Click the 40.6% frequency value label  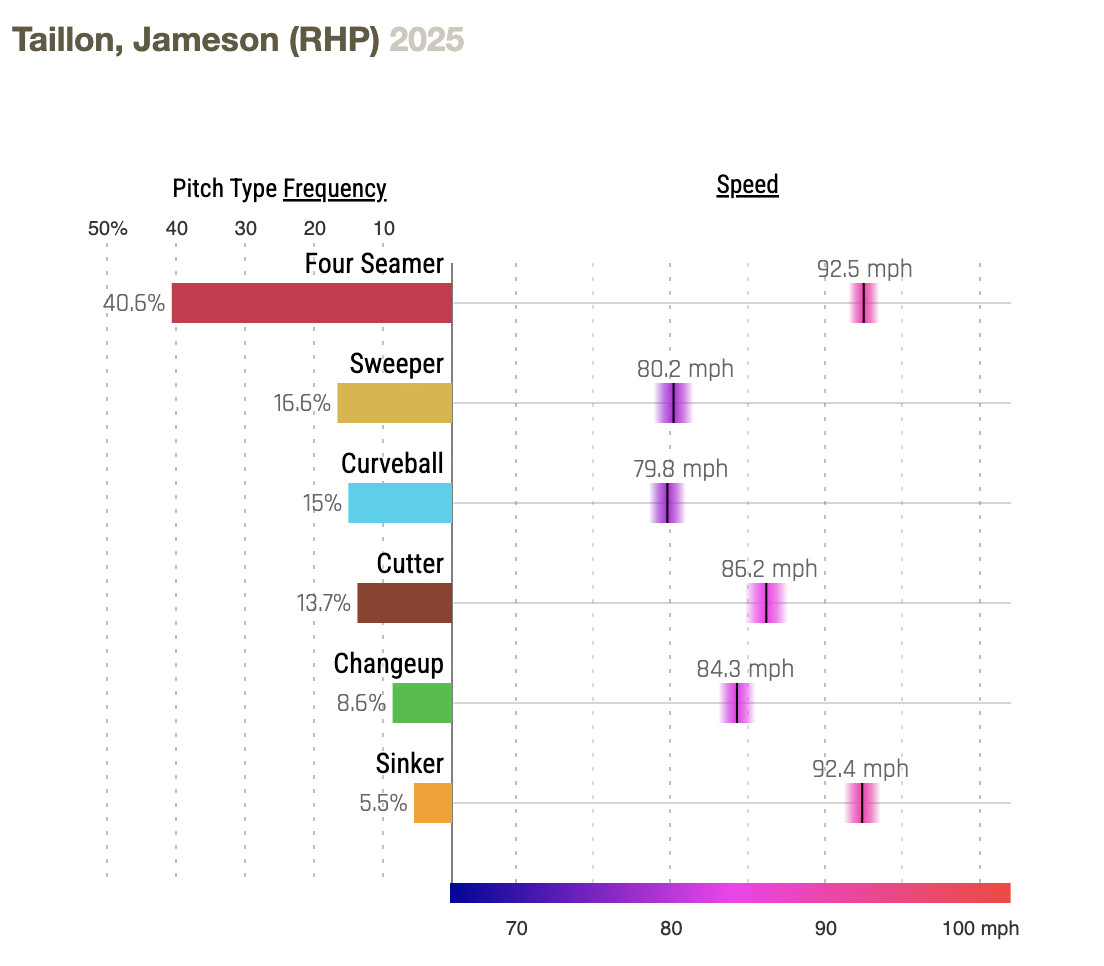(134, 303)
